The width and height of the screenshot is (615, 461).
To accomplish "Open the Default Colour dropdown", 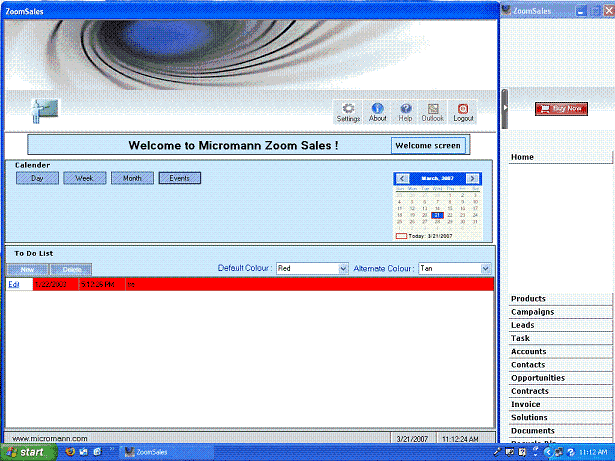I will [343, 269].
